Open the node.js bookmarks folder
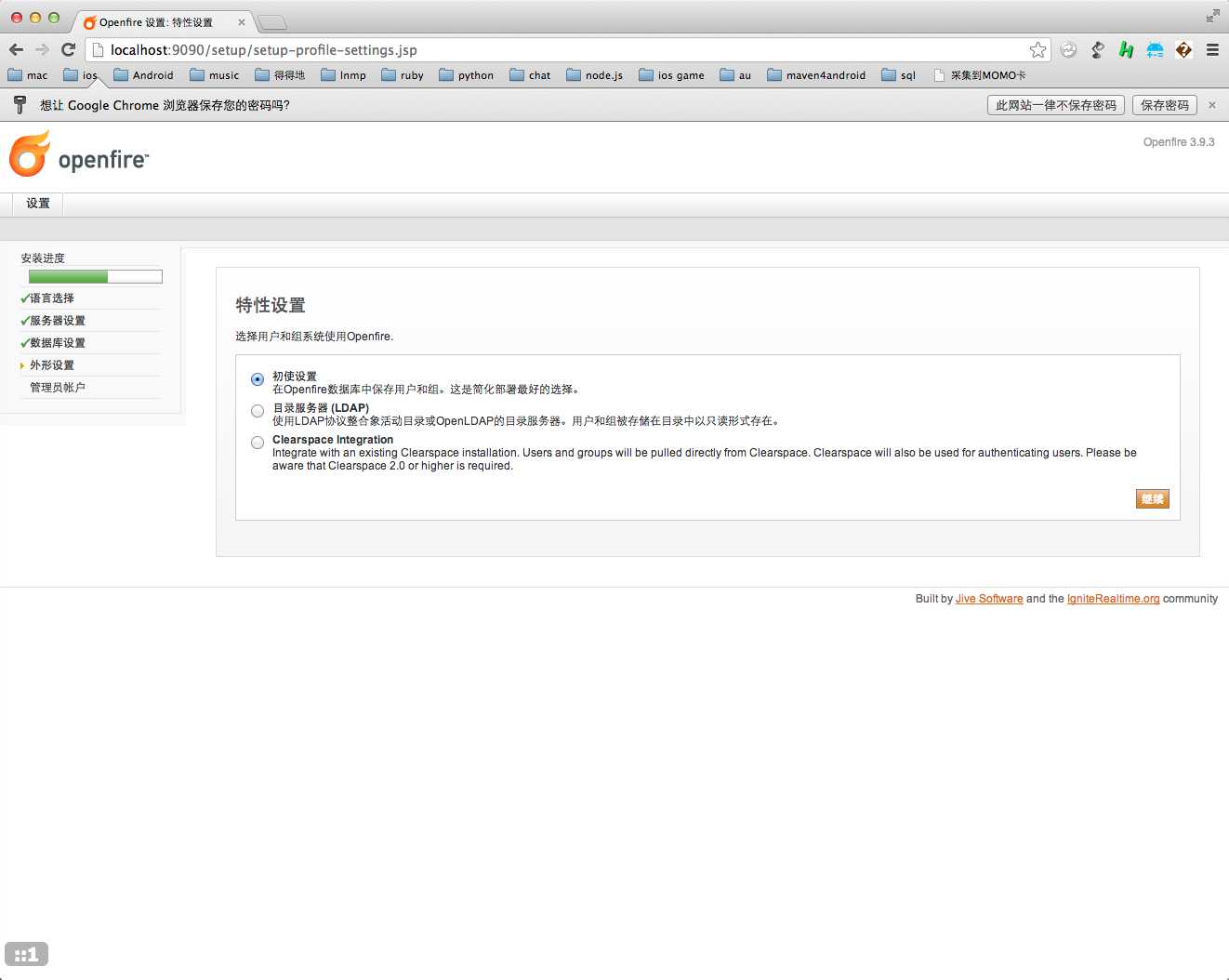This screenshot has width=1229, height=980. (x=595, y=75)
